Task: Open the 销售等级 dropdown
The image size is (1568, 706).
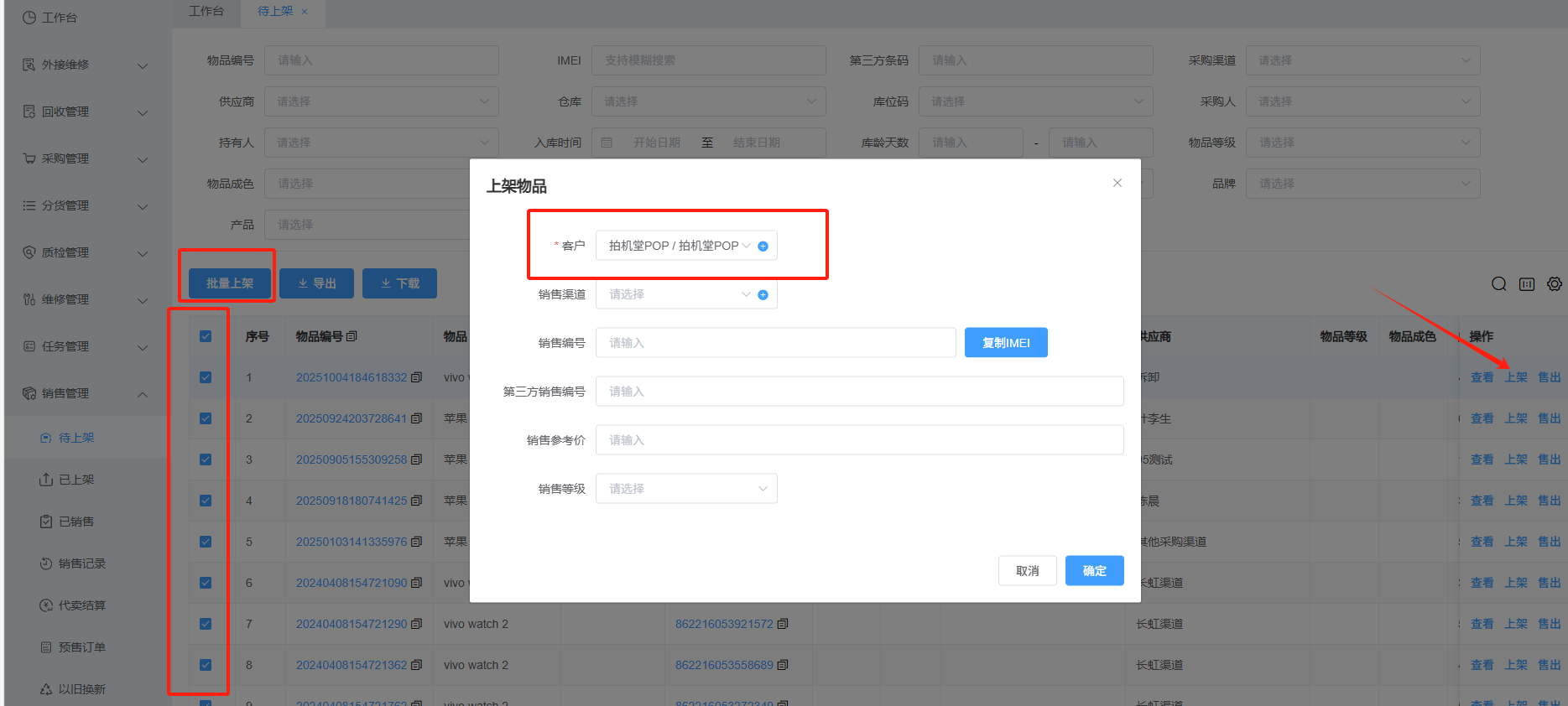Action: click(x=685, y=489)
